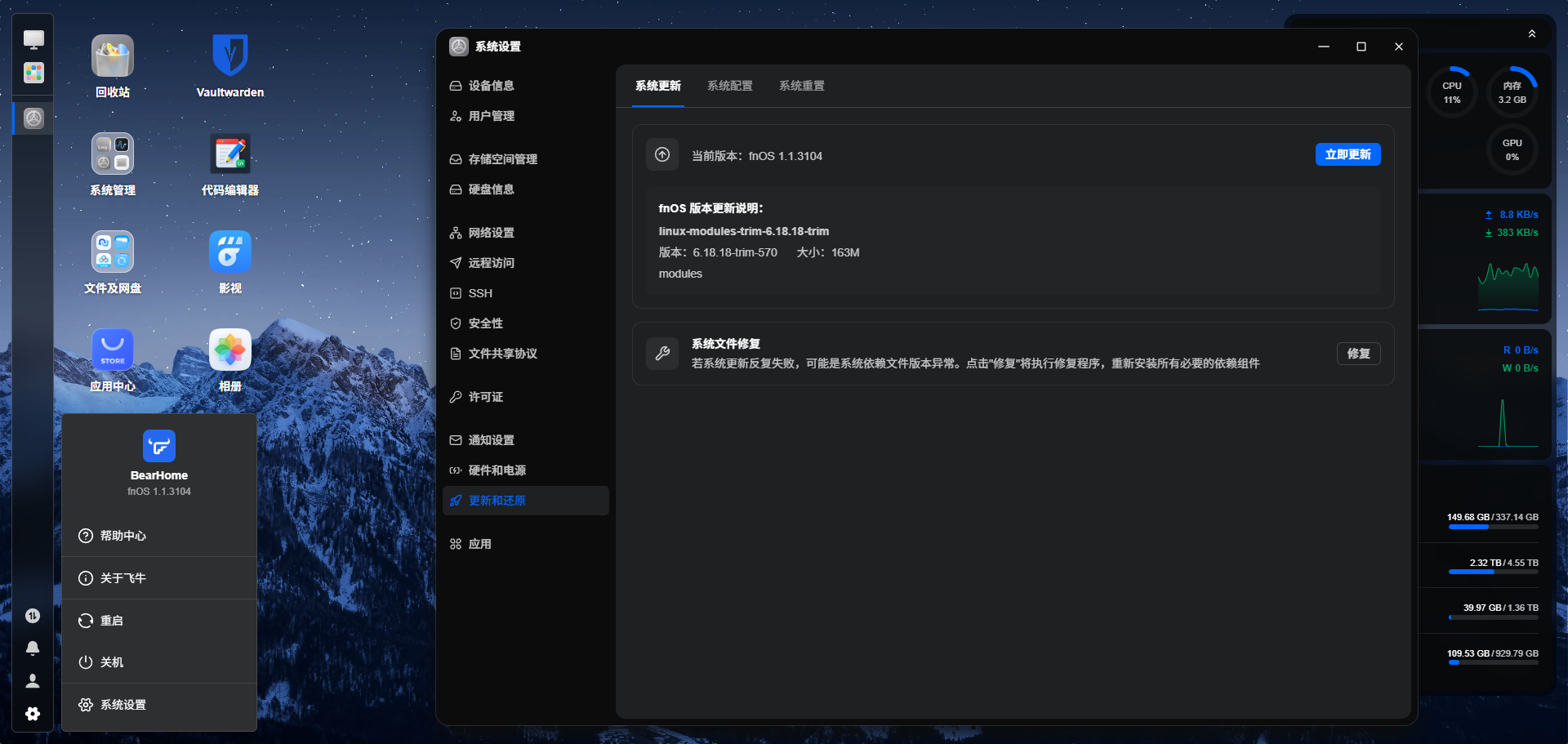This screenshot has height=744, width=1568.
Task: Click the 149.68 GB / 337.14 GB storage bar
Action: [1493, 527]
